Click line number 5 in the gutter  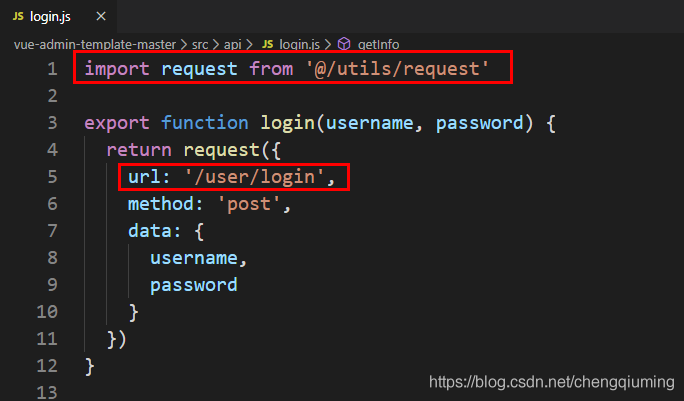[52, 177]
